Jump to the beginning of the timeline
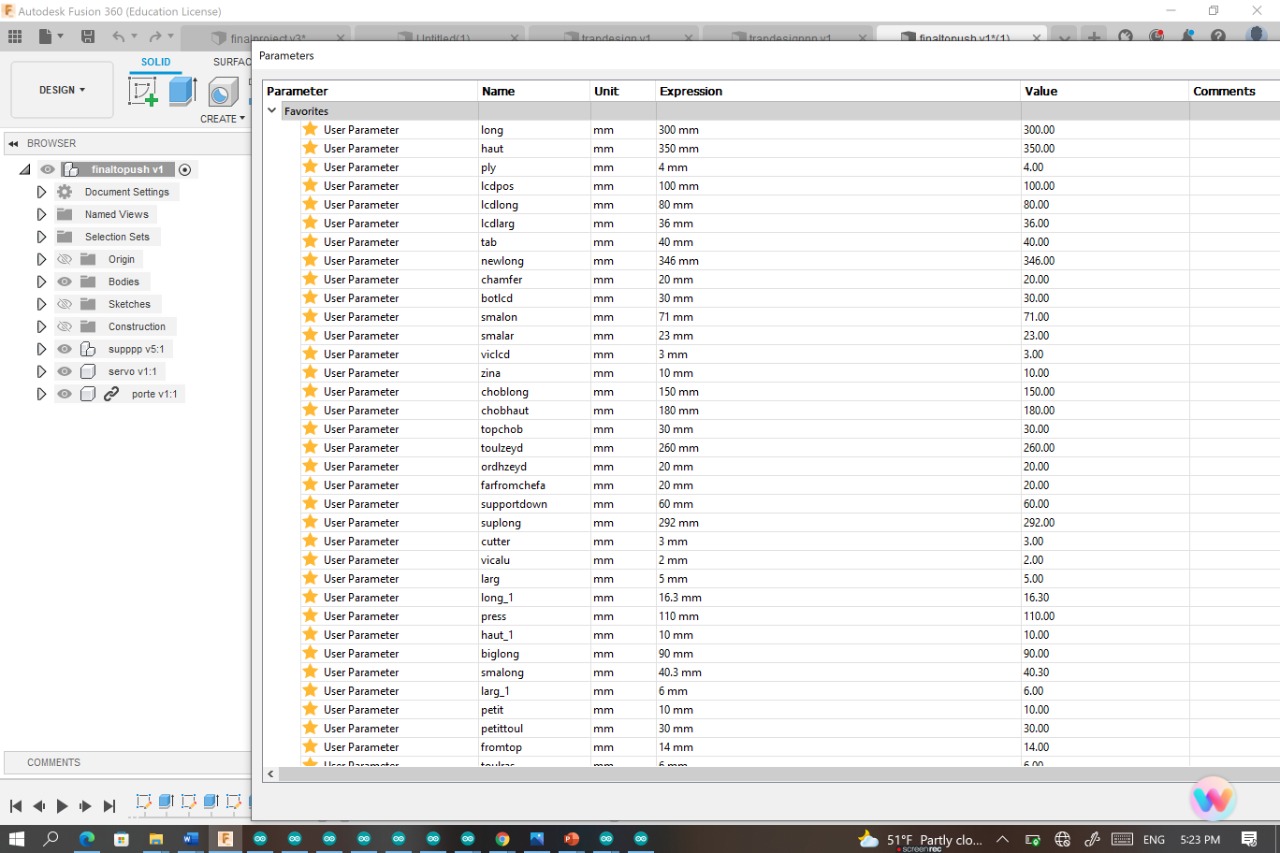The width and height of the screenshot is (1280, 853). pos(16,806)
